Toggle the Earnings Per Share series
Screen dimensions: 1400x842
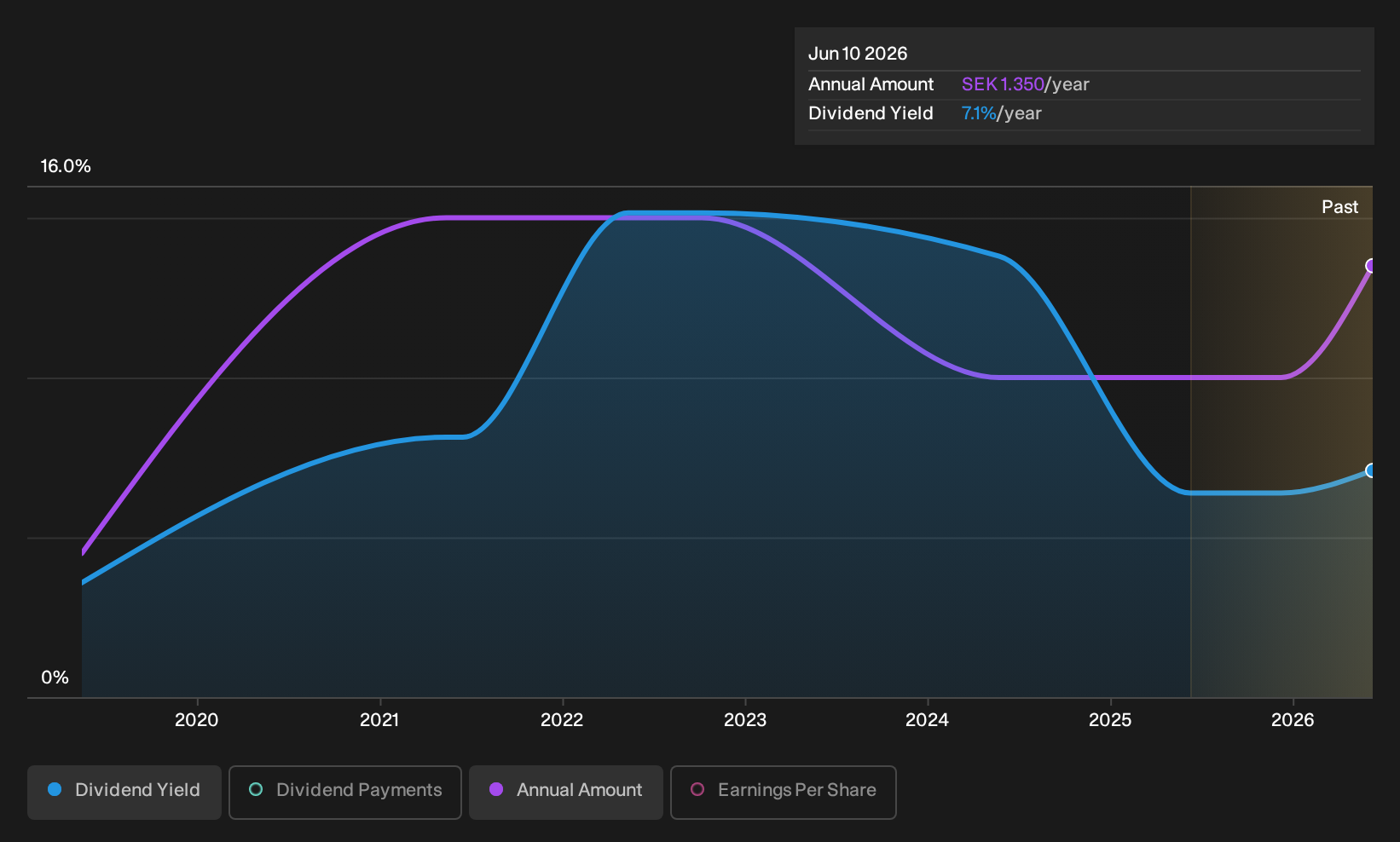784,792
